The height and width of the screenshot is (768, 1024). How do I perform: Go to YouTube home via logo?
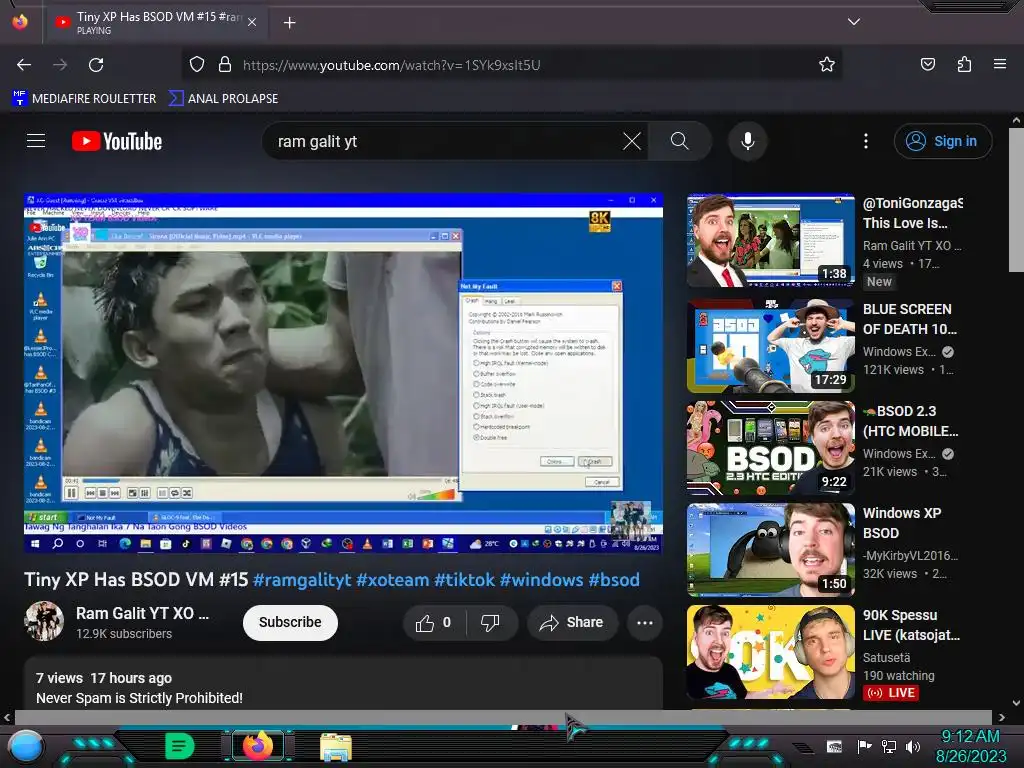pyautogui.click(x=117, y=141)
